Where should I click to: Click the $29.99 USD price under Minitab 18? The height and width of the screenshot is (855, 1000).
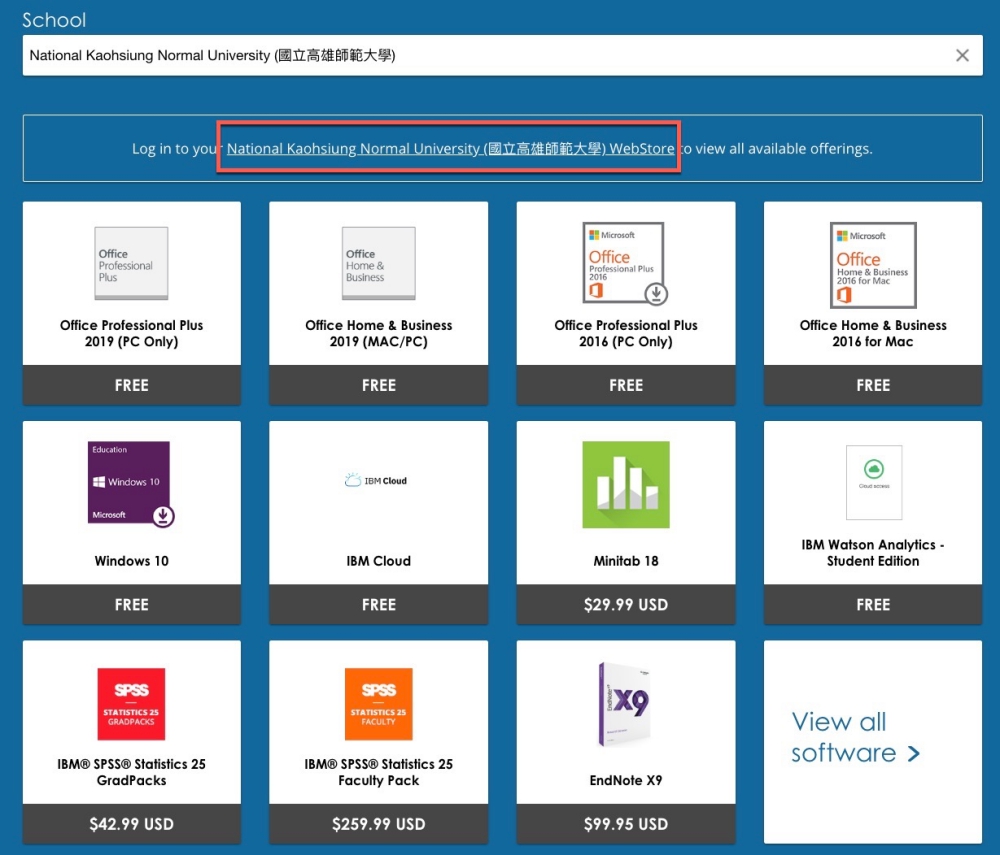pos(625,605)
